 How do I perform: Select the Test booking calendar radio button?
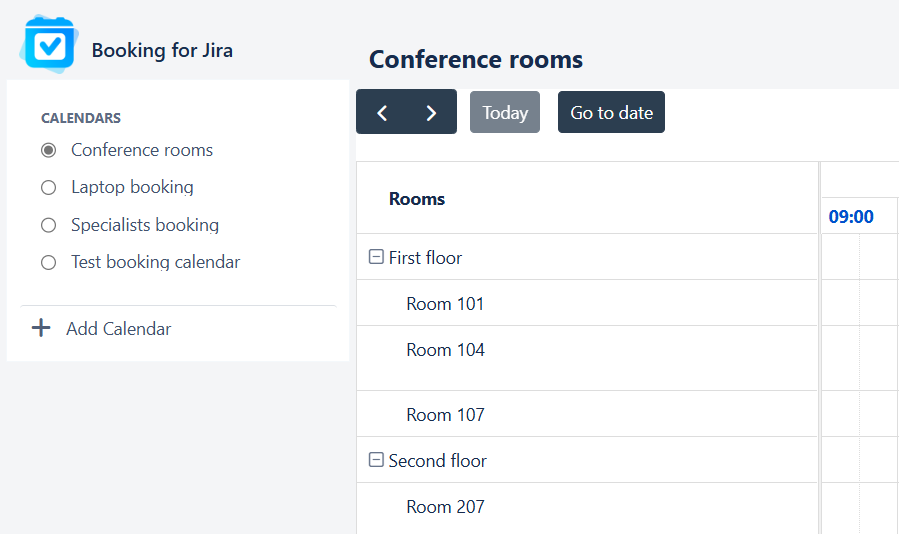48,263
